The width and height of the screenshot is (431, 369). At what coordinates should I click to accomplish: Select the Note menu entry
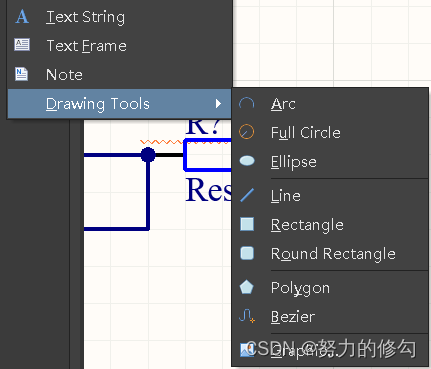pyautogui.click(x=120, y=74)
